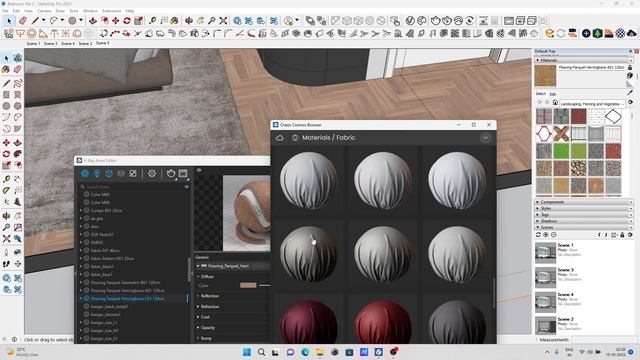Click the Remove Scene minus icon

coord(553,235)
